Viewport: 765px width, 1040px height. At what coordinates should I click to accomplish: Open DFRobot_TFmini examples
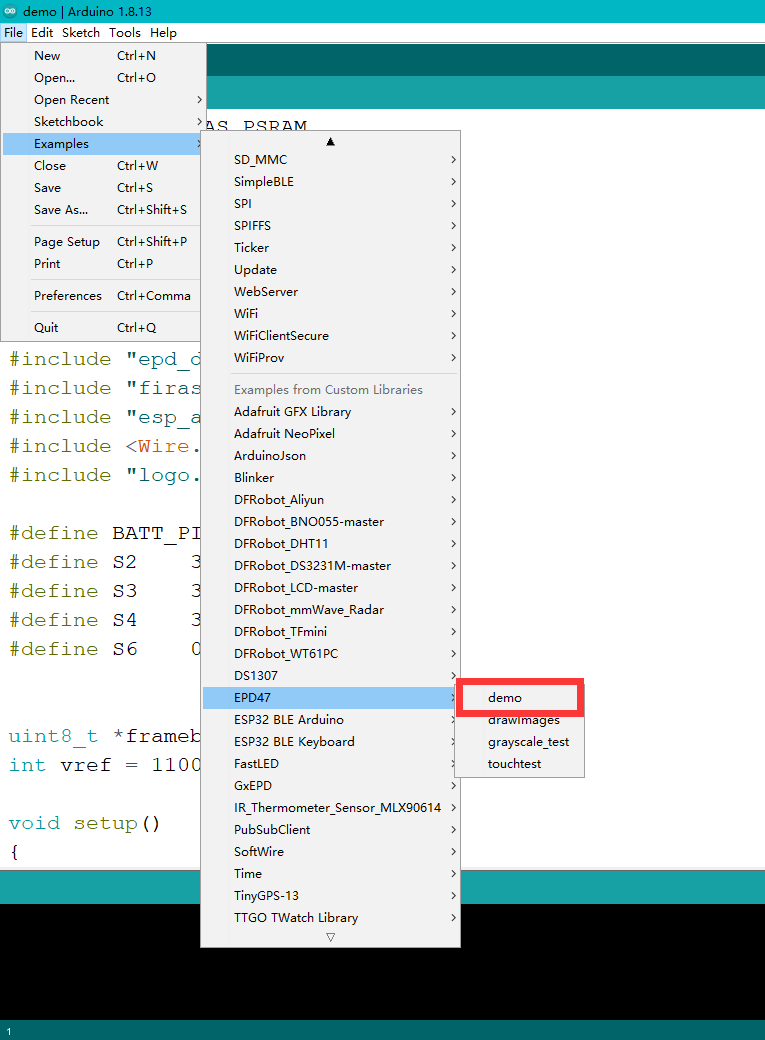[330, 631]
